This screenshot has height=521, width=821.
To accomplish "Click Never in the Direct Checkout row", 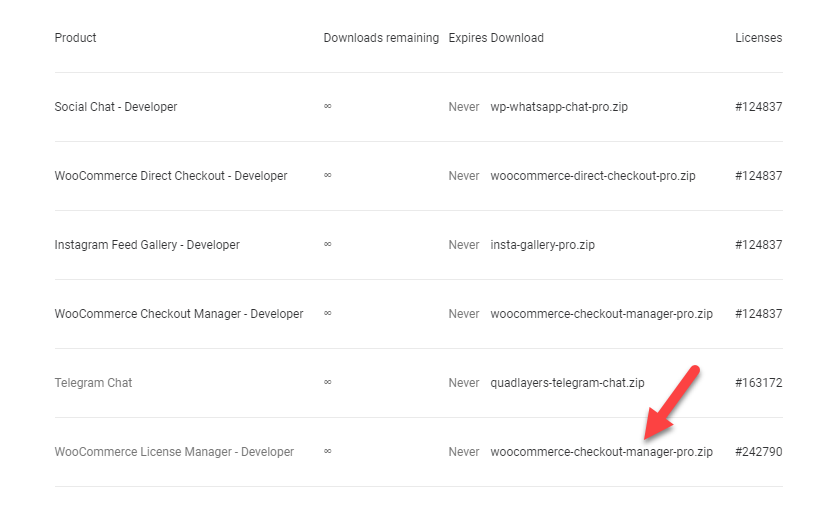I will pos(464,176).
